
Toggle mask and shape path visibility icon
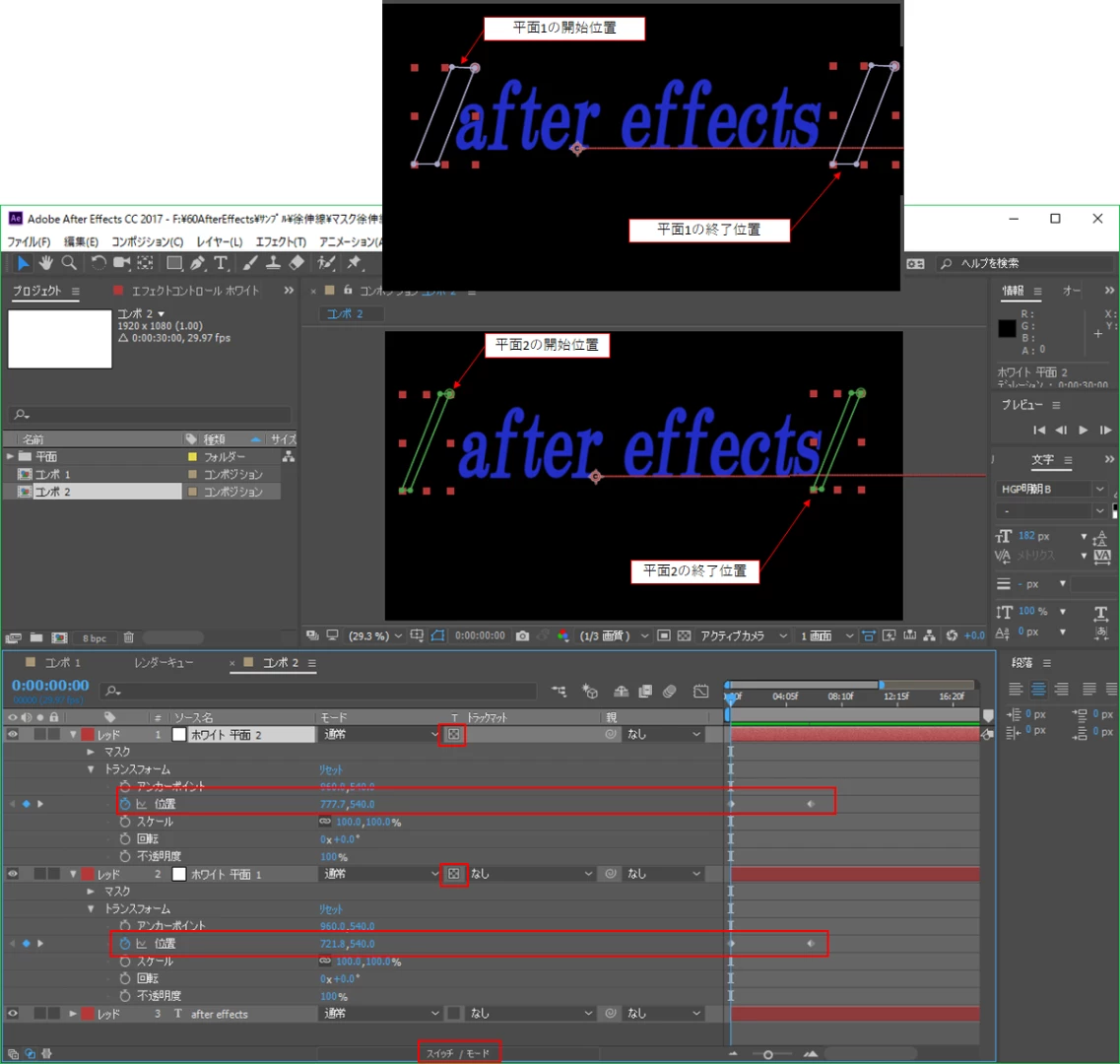tap(438, 636)
